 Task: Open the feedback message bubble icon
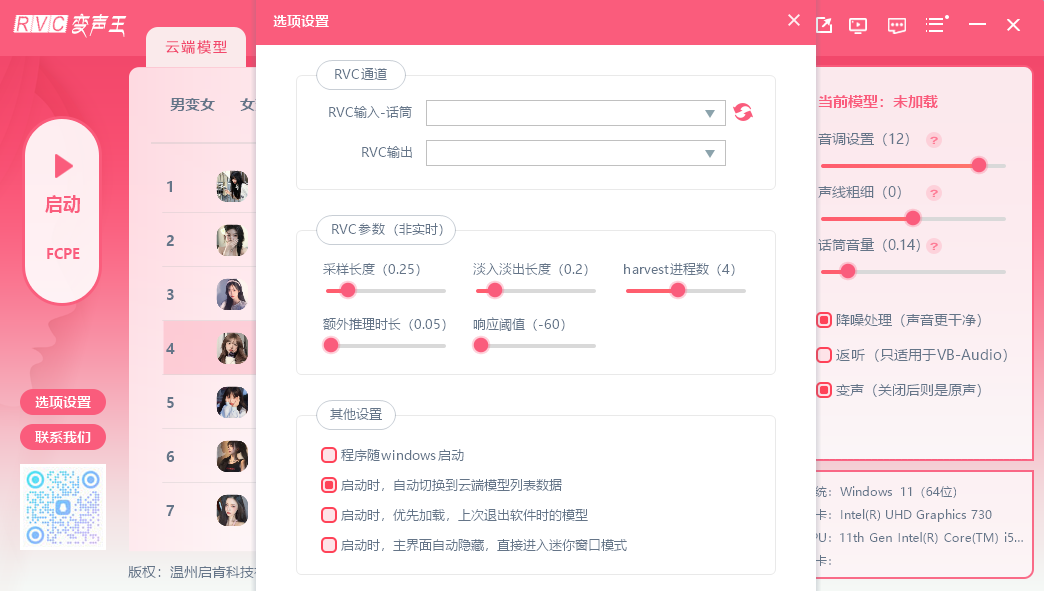coord(896,25)
